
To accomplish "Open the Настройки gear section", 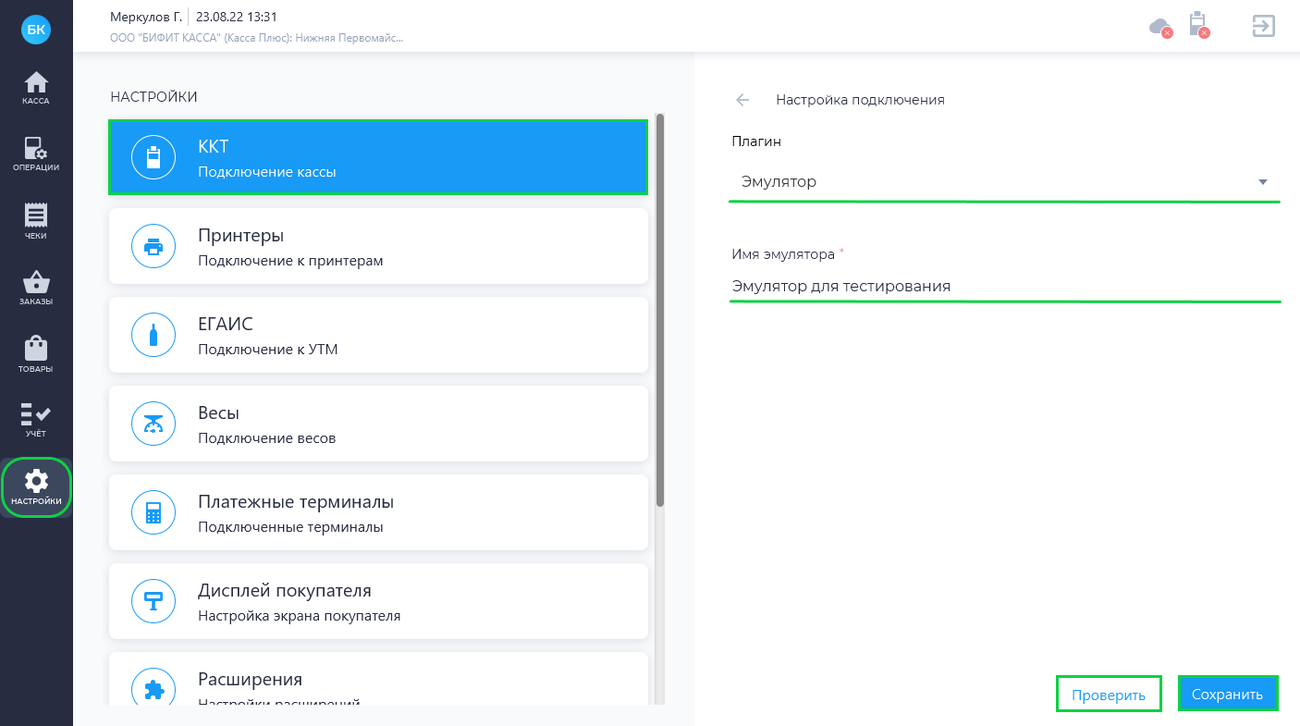I will pos(36,487).
